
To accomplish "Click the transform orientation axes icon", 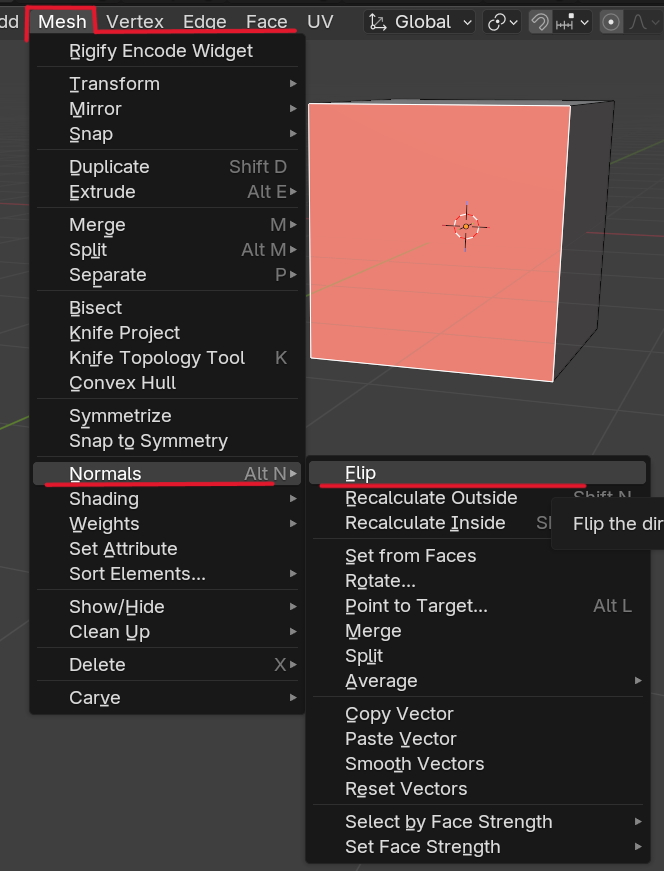I will tap(379, 22).
